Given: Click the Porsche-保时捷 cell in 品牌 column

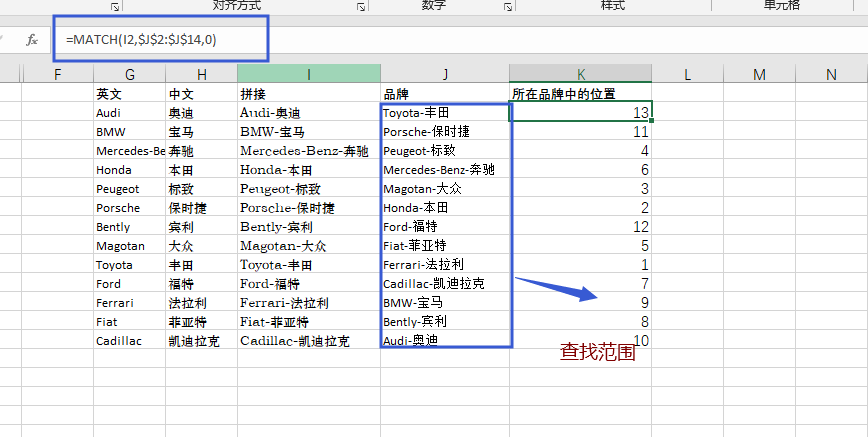Looking at the screenshot, I should coord(445,131).
